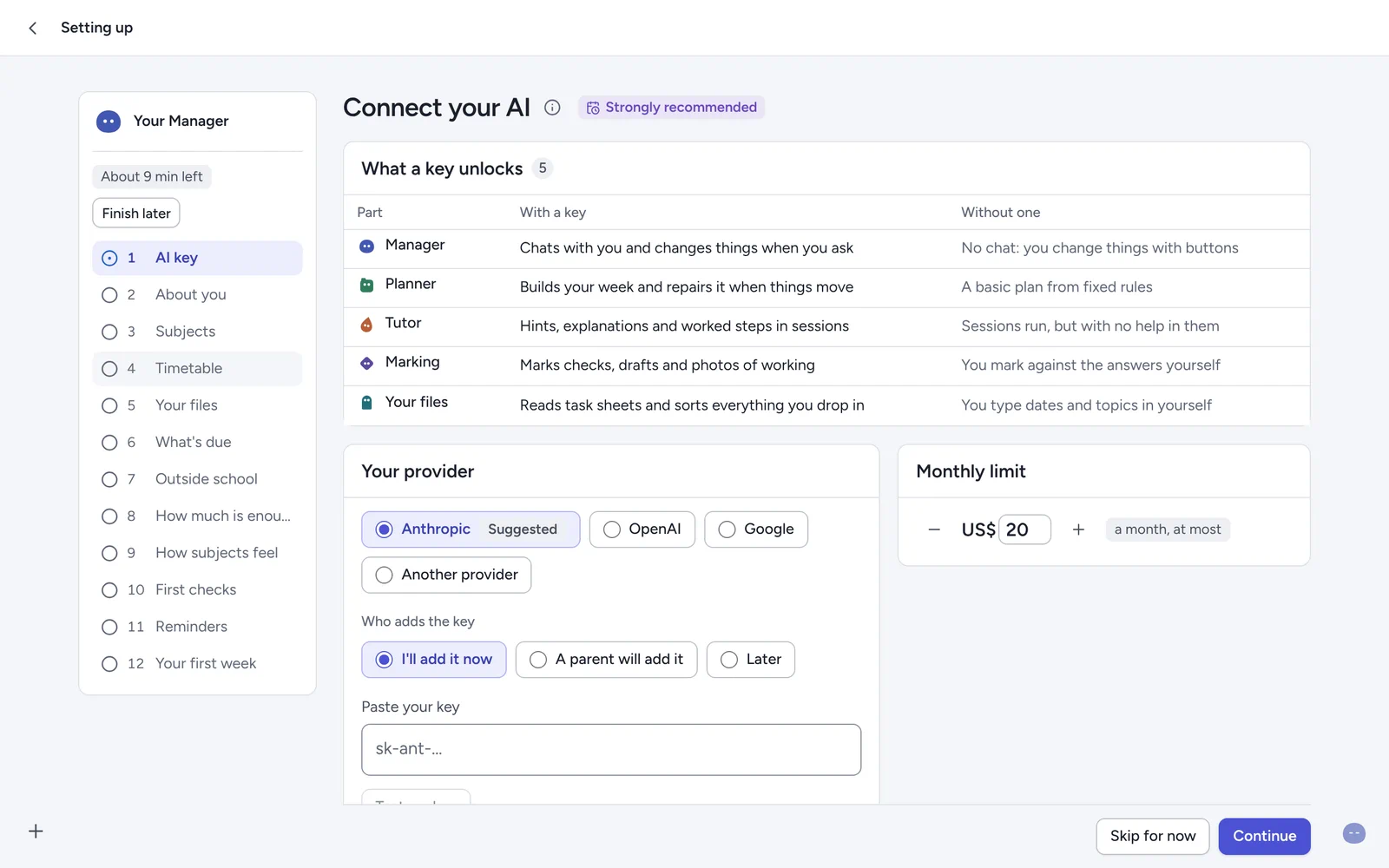
Task: Click the Paste your key input field
Action: coord(611,750)
